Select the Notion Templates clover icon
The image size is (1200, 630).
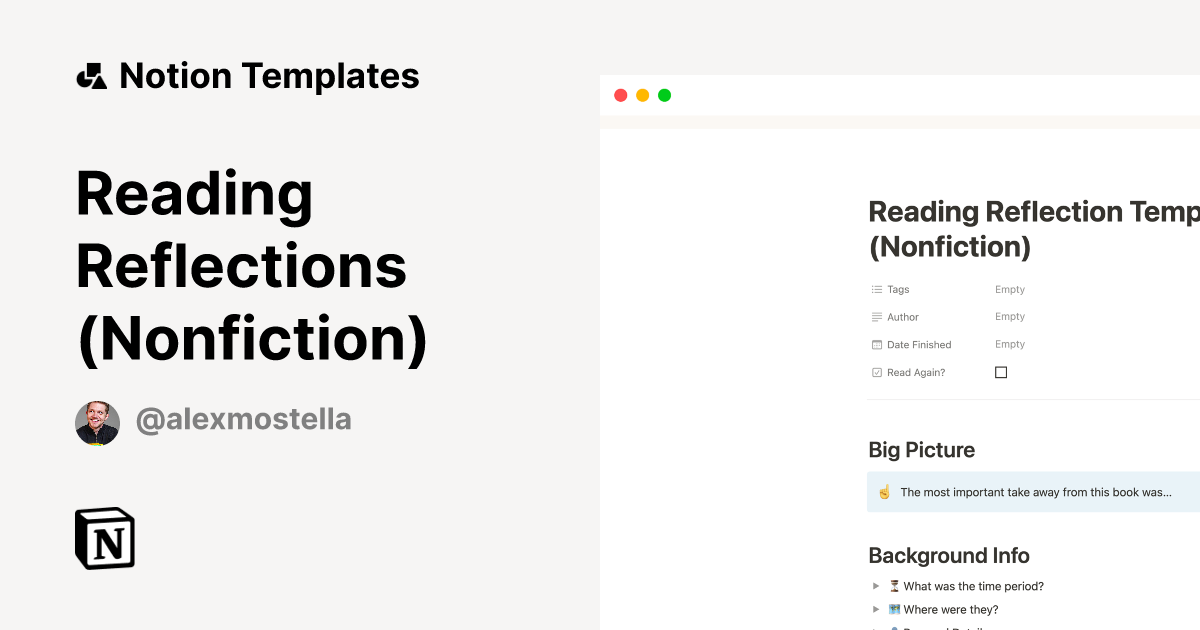pyautogui.click(x=91, y=75)
